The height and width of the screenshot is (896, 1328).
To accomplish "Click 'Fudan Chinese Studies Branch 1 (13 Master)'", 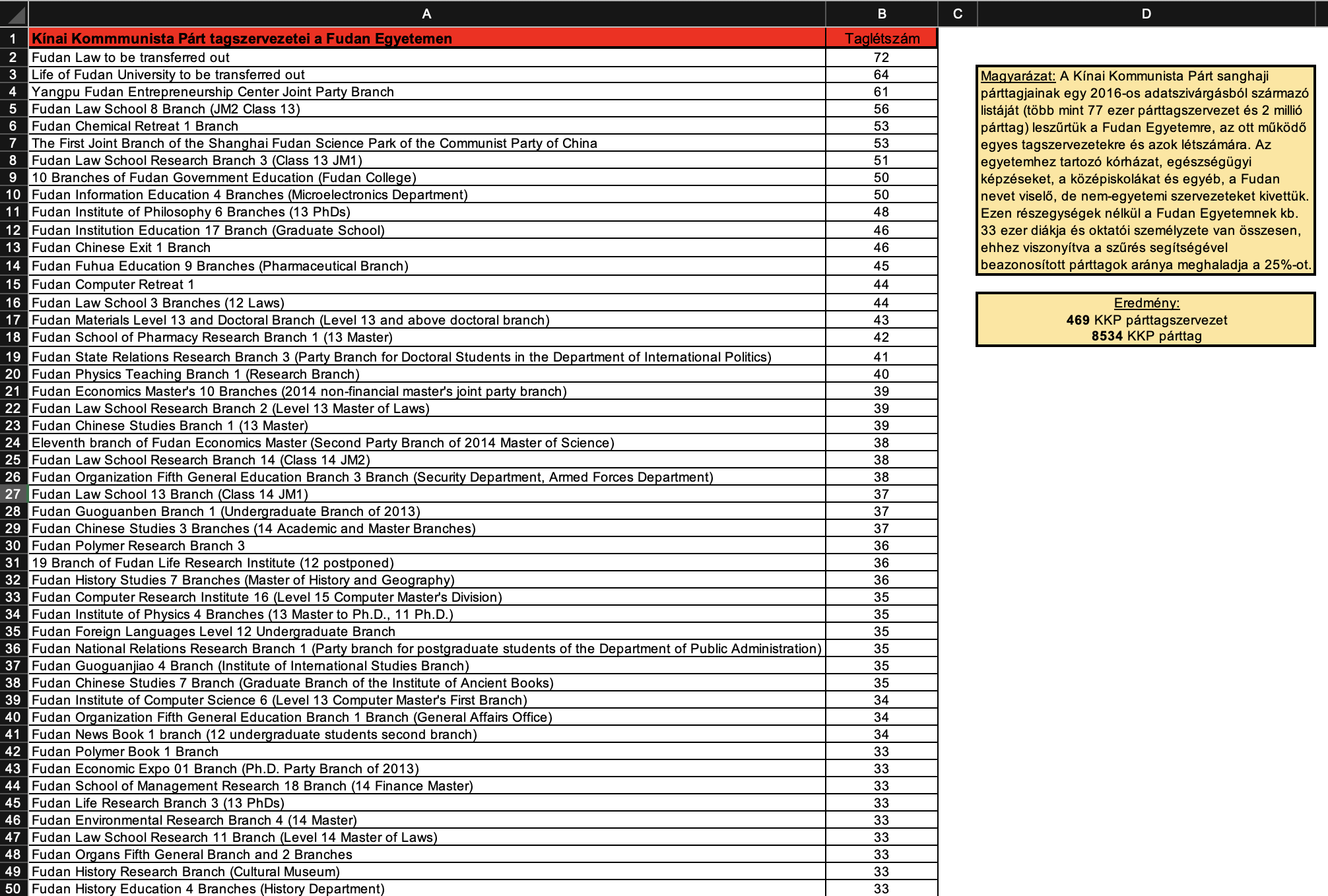I will pyautogui.click(x=427, y=426).
